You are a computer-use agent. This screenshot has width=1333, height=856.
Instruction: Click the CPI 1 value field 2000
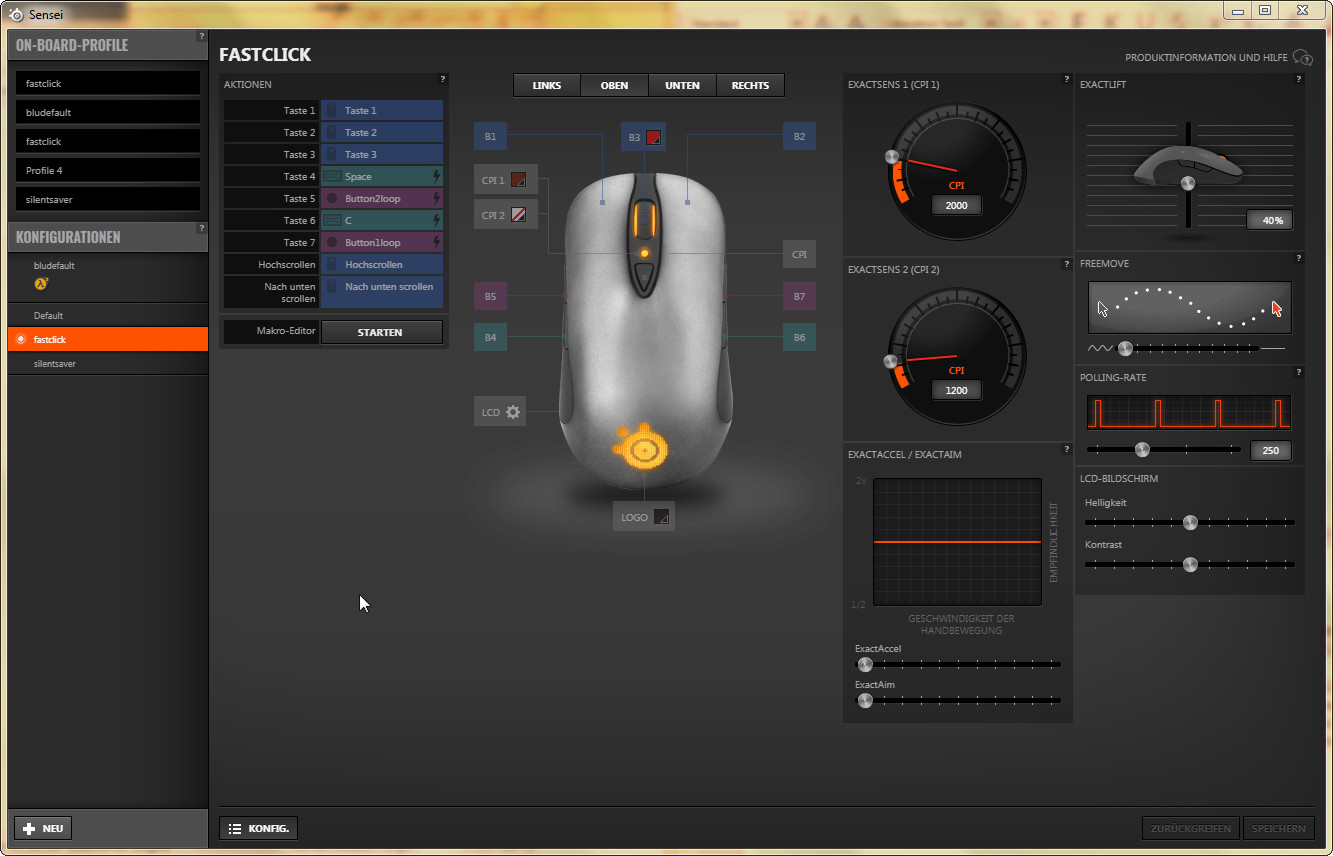(957, 205)
